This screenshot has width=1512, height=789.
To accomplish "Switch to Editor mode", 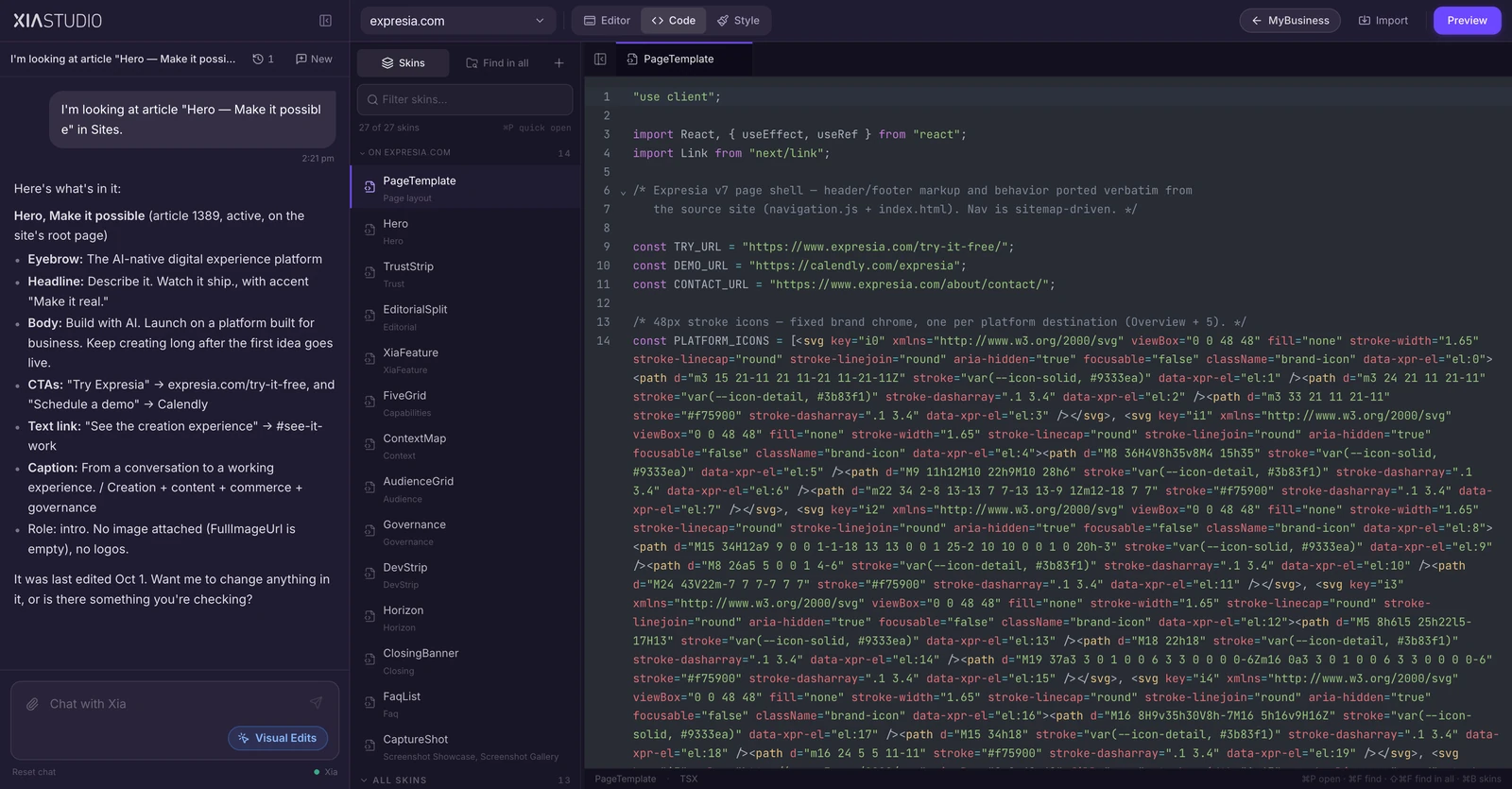I will (x=607, y=21).
